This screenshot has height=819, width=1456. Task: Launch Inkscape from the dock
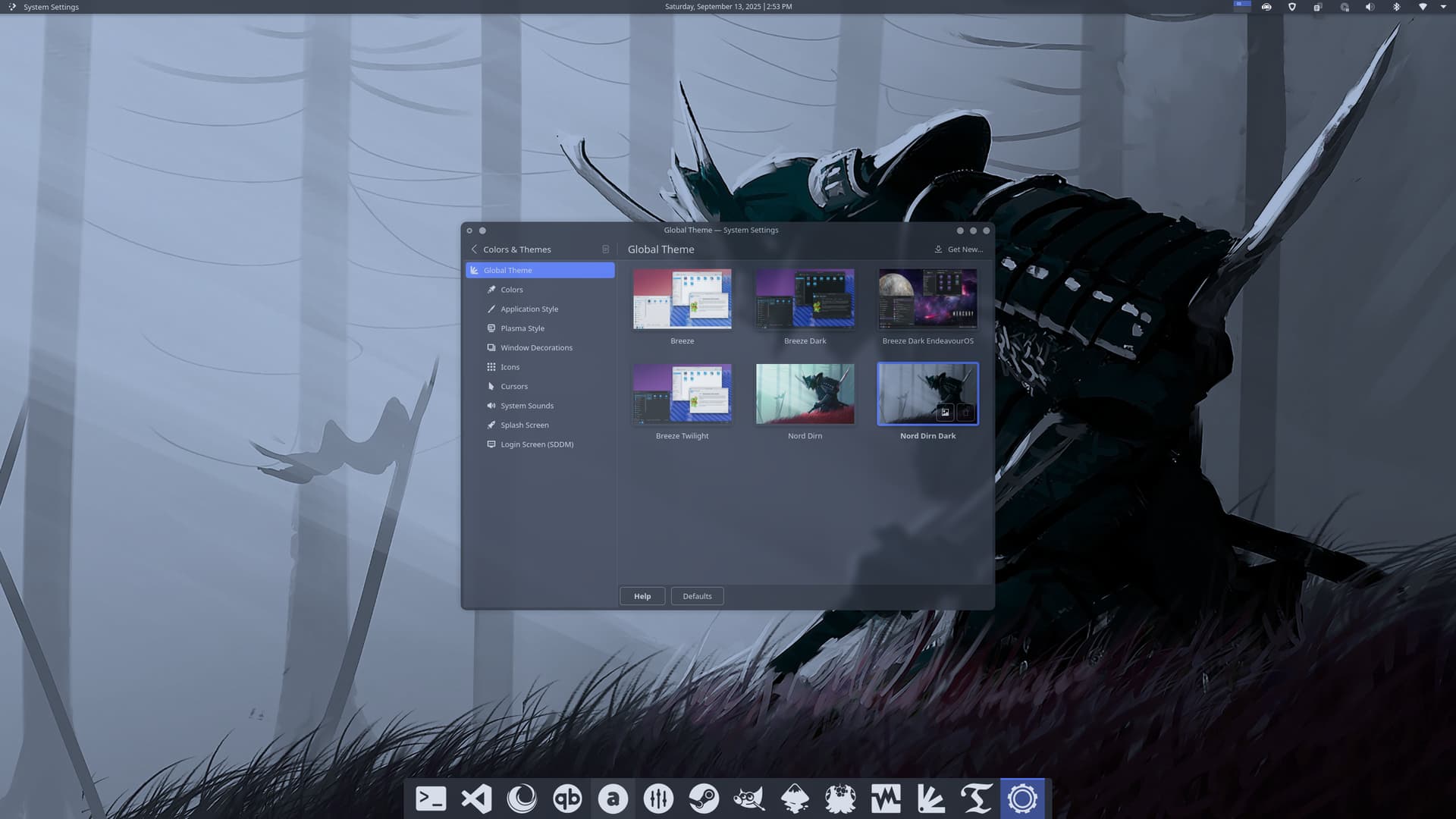pyautogui.click(x=795, y=799)
